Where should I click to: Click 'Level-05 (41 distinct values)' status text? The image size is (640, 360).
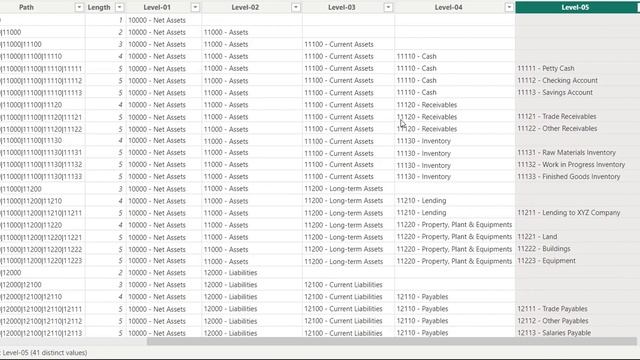coord(45,353)
